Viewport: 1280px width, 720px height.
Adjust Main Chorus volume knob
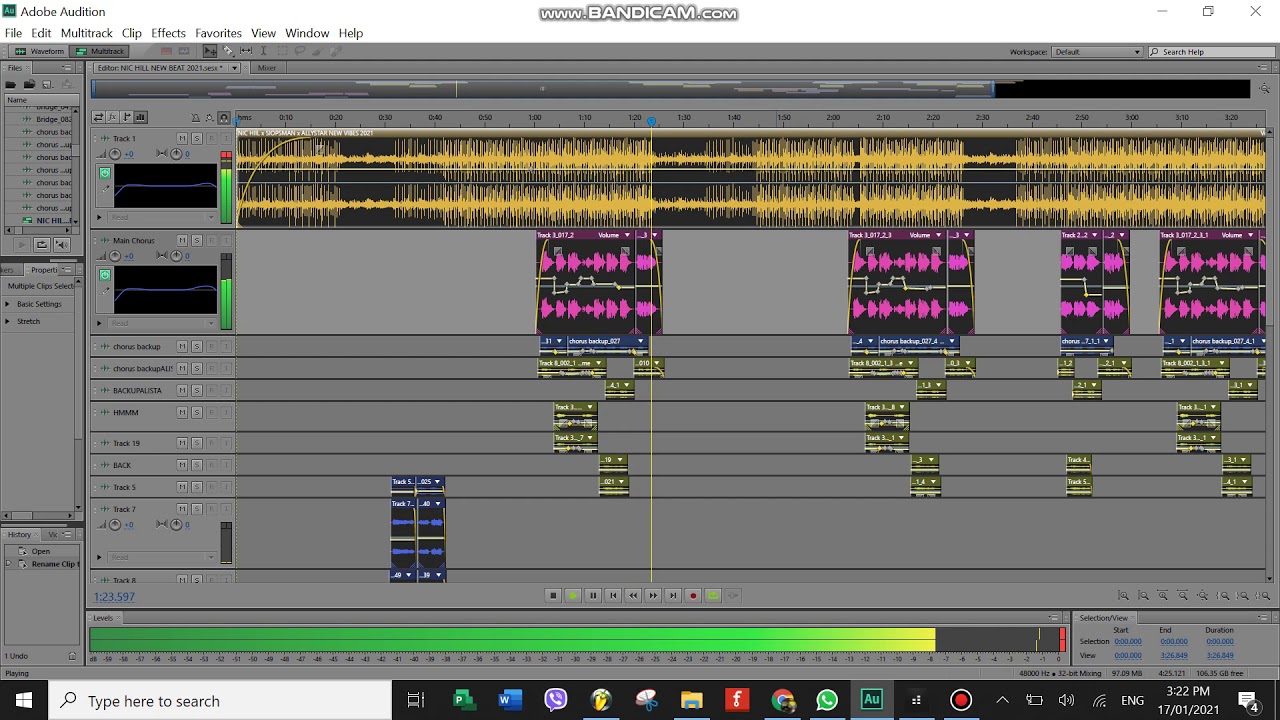115,256
